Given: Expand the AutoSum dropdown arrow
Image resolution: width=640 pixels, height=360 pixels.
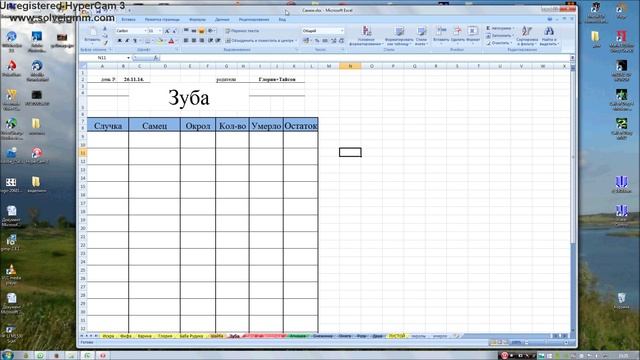Looking at the screenshot, I should coord(513,29).
